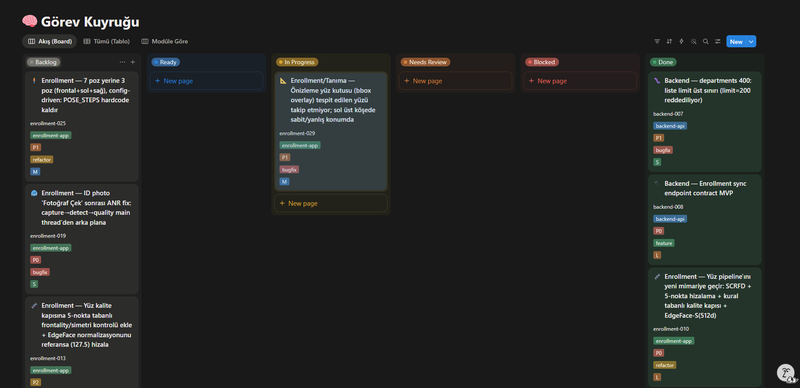This screenshot has height=388, width=800.
Task: Click the floating help avatar at bottom right
Action: [x=786, y=373]
